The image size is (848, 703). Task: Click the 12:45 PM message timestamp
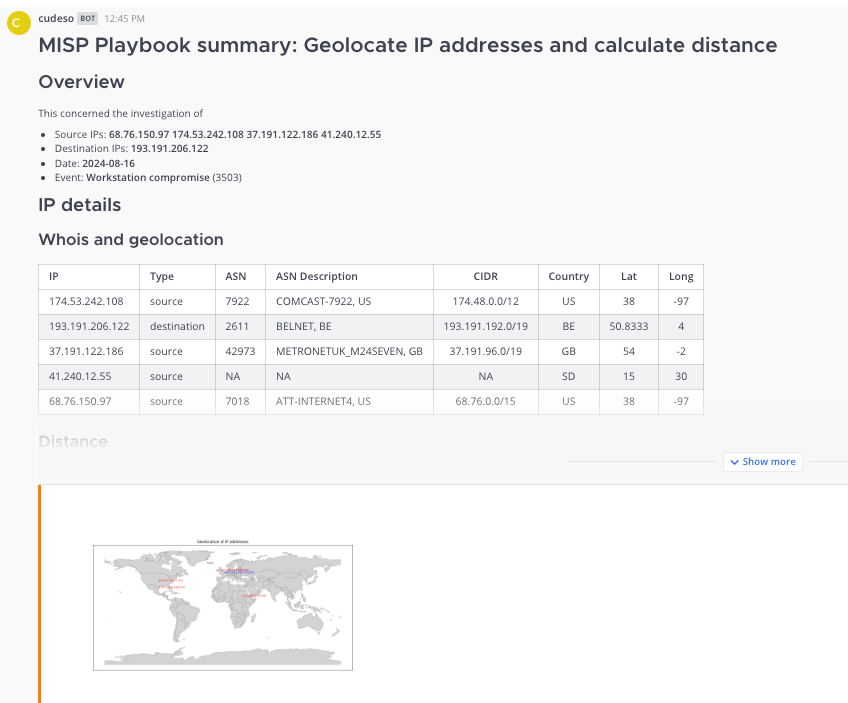pos(124,18)
